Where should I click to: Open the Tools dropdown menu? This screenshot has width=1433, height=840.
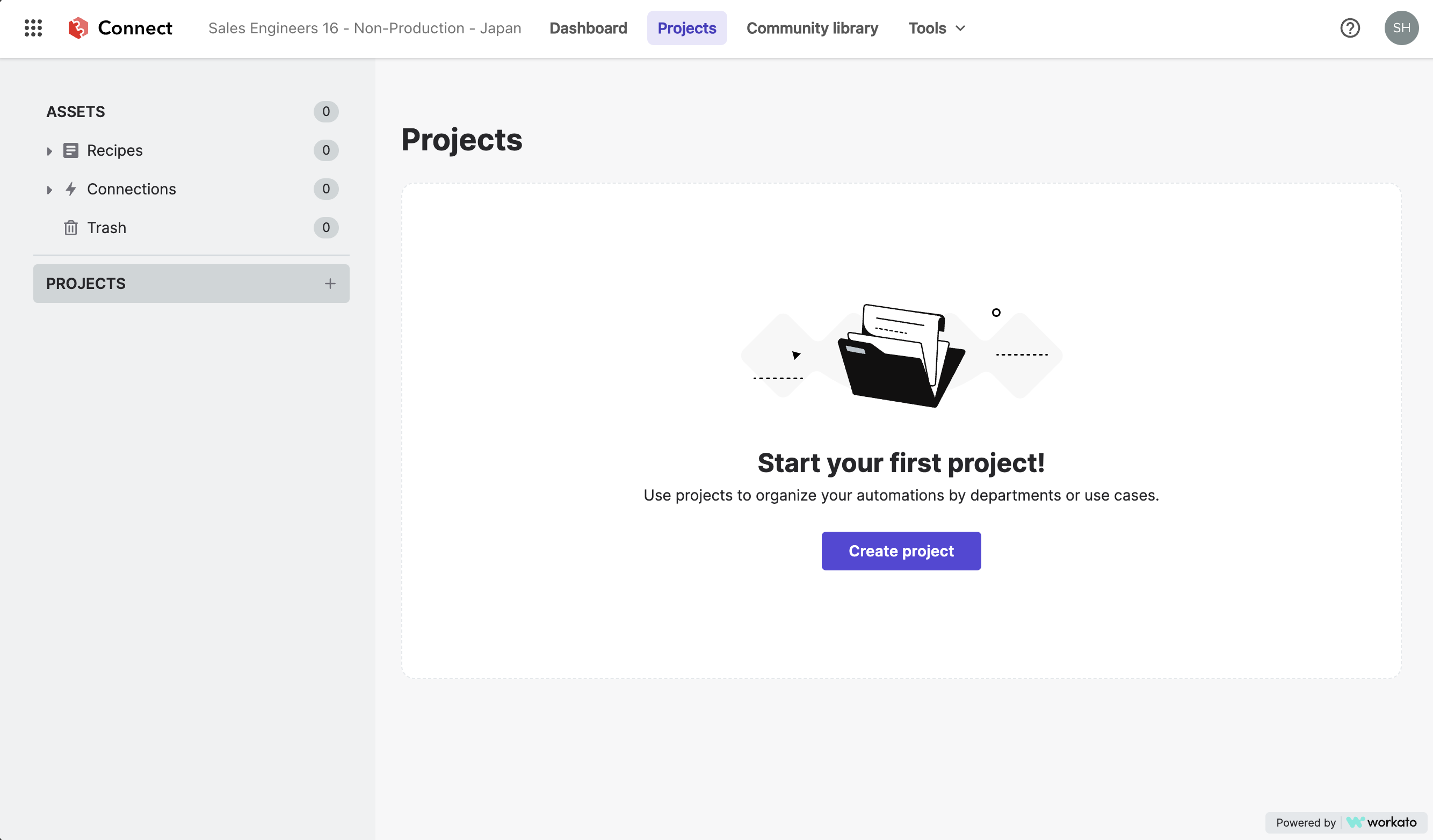click(937, 27)
